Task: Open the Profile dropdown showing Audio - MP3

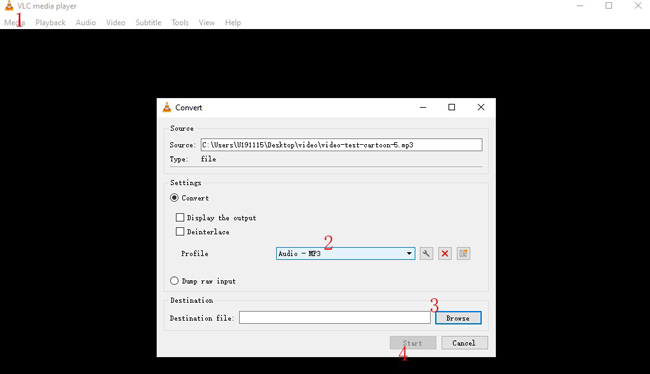Action: click(345, 253)
